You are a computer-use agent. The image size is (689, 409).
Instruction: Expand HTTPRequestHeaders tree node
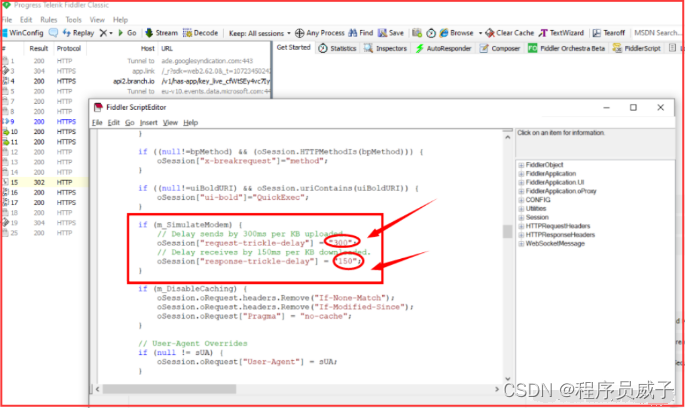[x=521, y=227]
